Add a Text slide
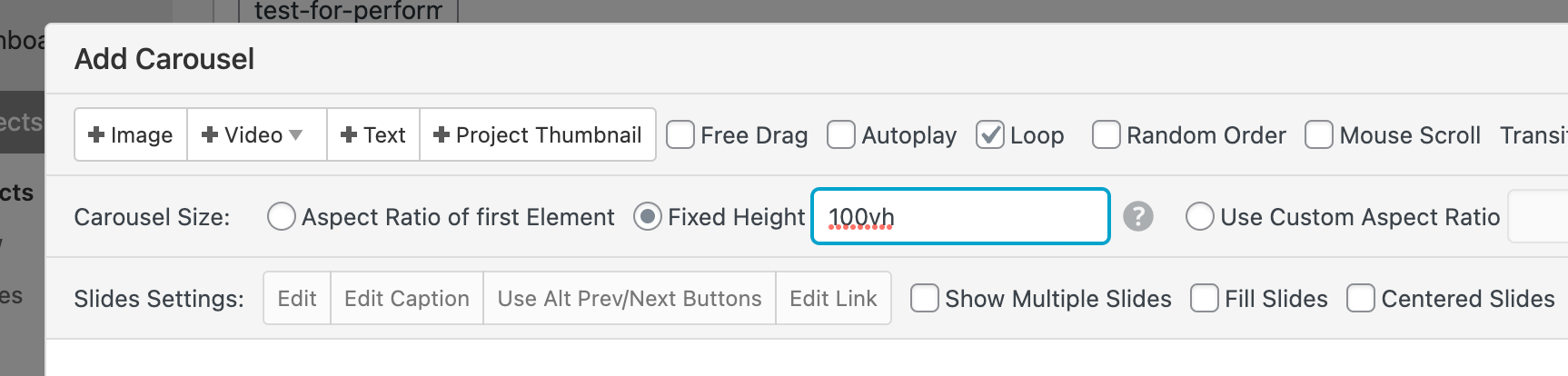The height and width of the screenshot is (376, 1568). [373, 135]
